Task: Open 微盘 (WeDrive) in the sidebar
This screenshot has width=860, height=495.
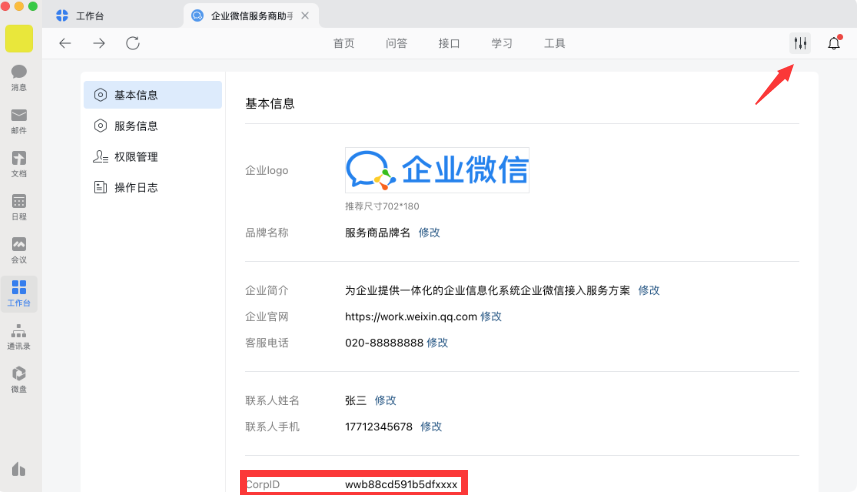Action: pos(19,378)
